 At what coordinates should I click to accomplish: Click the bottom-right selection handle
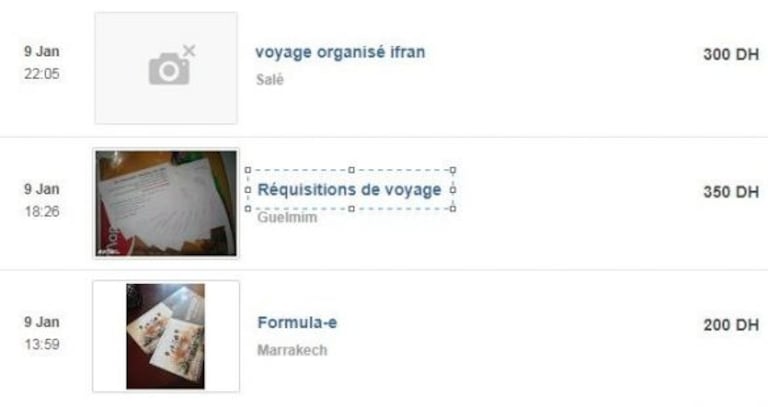click(x=453, y=209)
